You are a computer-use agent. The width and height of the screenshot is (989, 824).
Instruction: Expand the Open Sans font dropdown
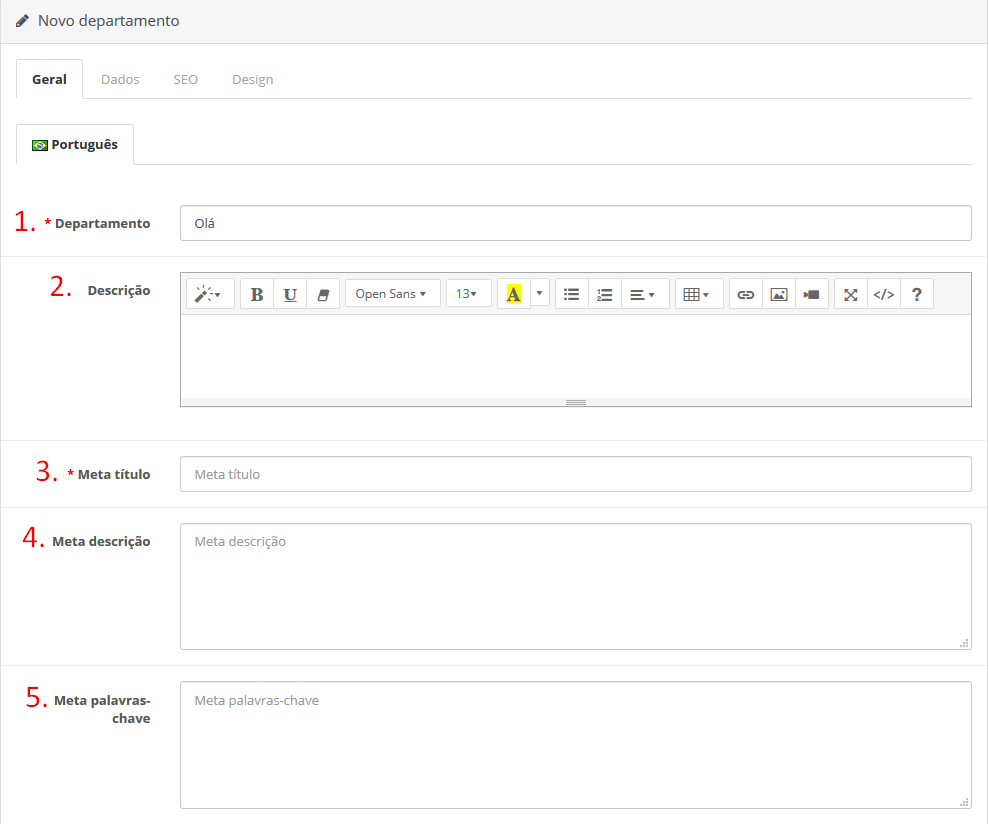[392, 294]
